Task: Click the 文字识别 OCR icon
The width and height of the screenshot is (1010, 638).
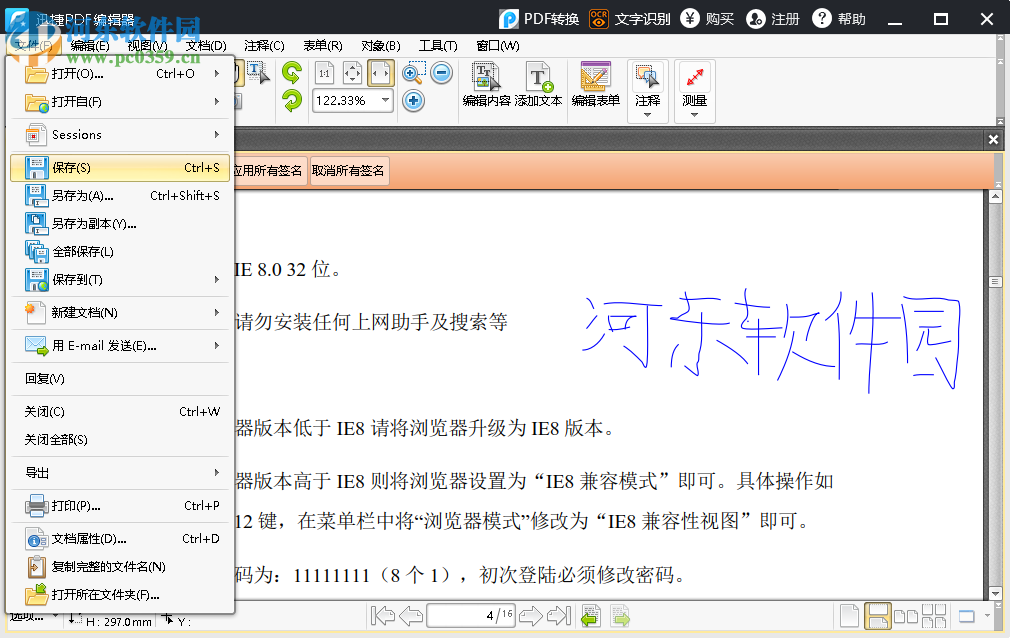Action: pyautogui.click(x=597, y=18)
